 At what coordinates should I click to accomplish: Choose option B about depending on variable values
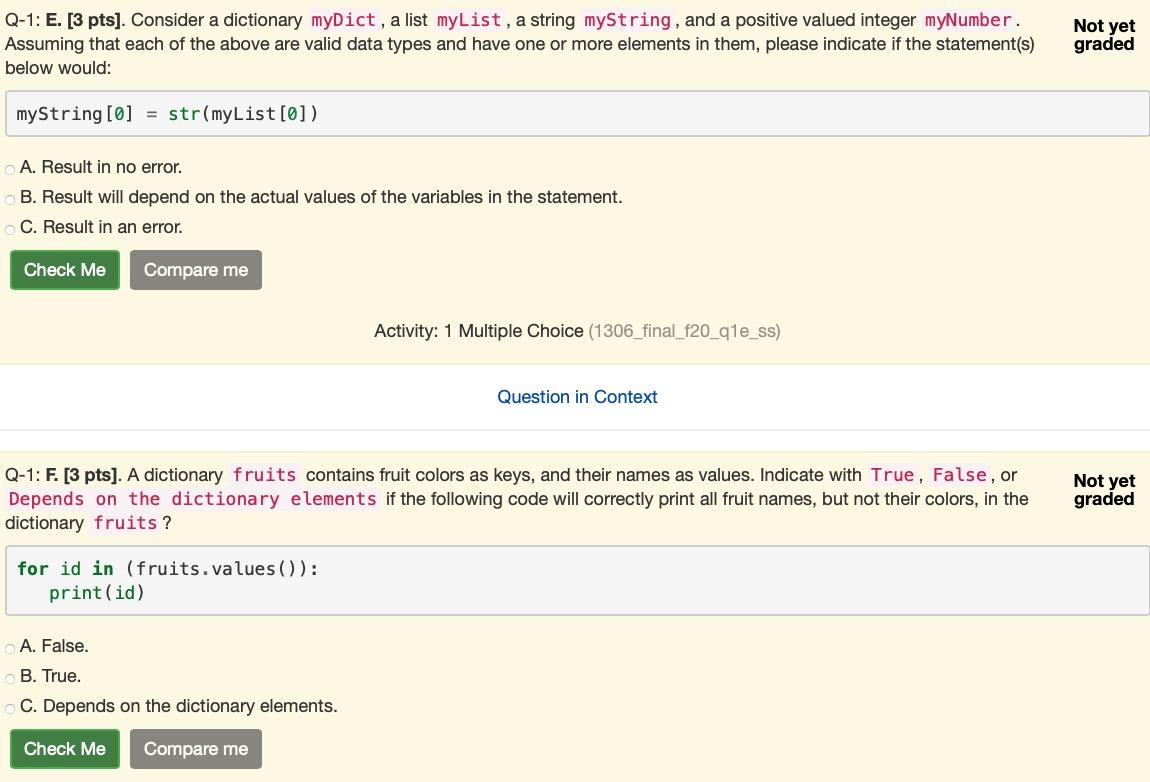(10, 199)
